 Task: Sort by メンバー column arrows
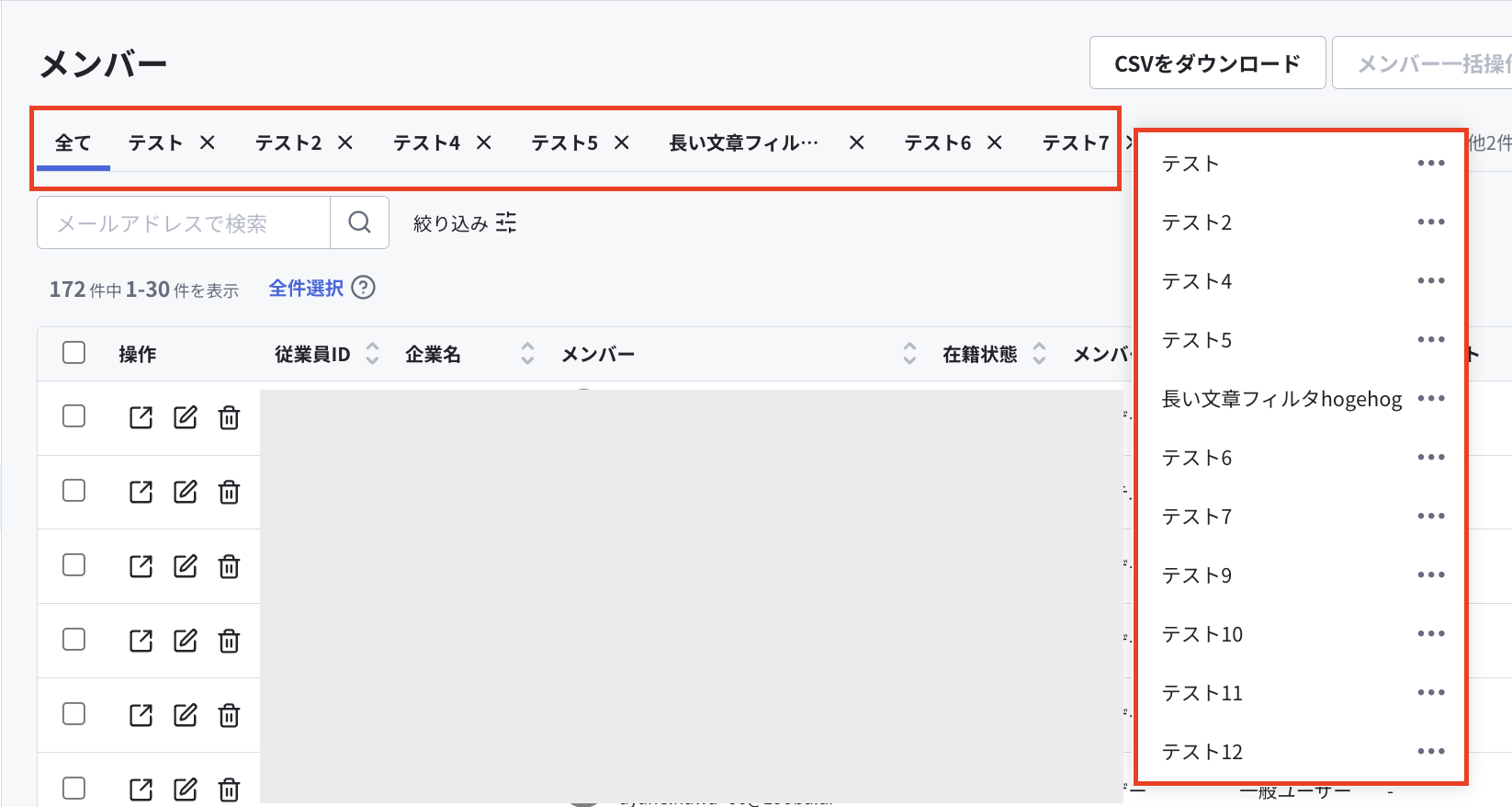[909, 354]
